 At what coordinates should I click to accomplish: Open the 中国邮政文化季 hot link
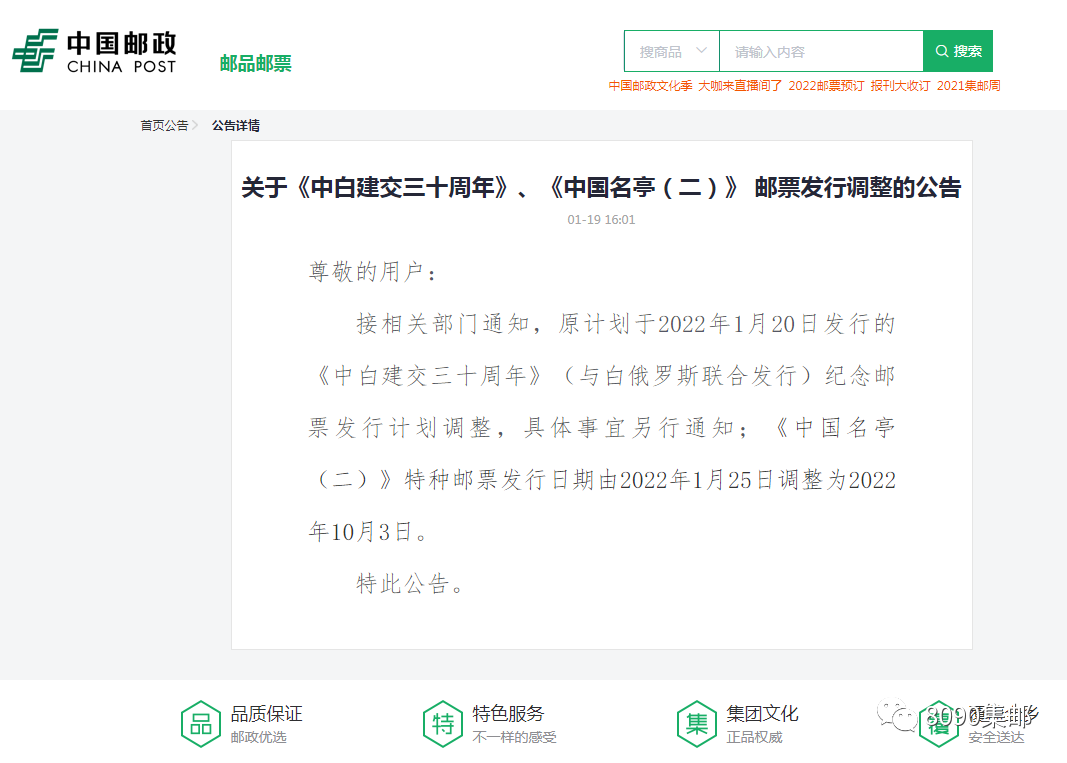coord(650,86)
